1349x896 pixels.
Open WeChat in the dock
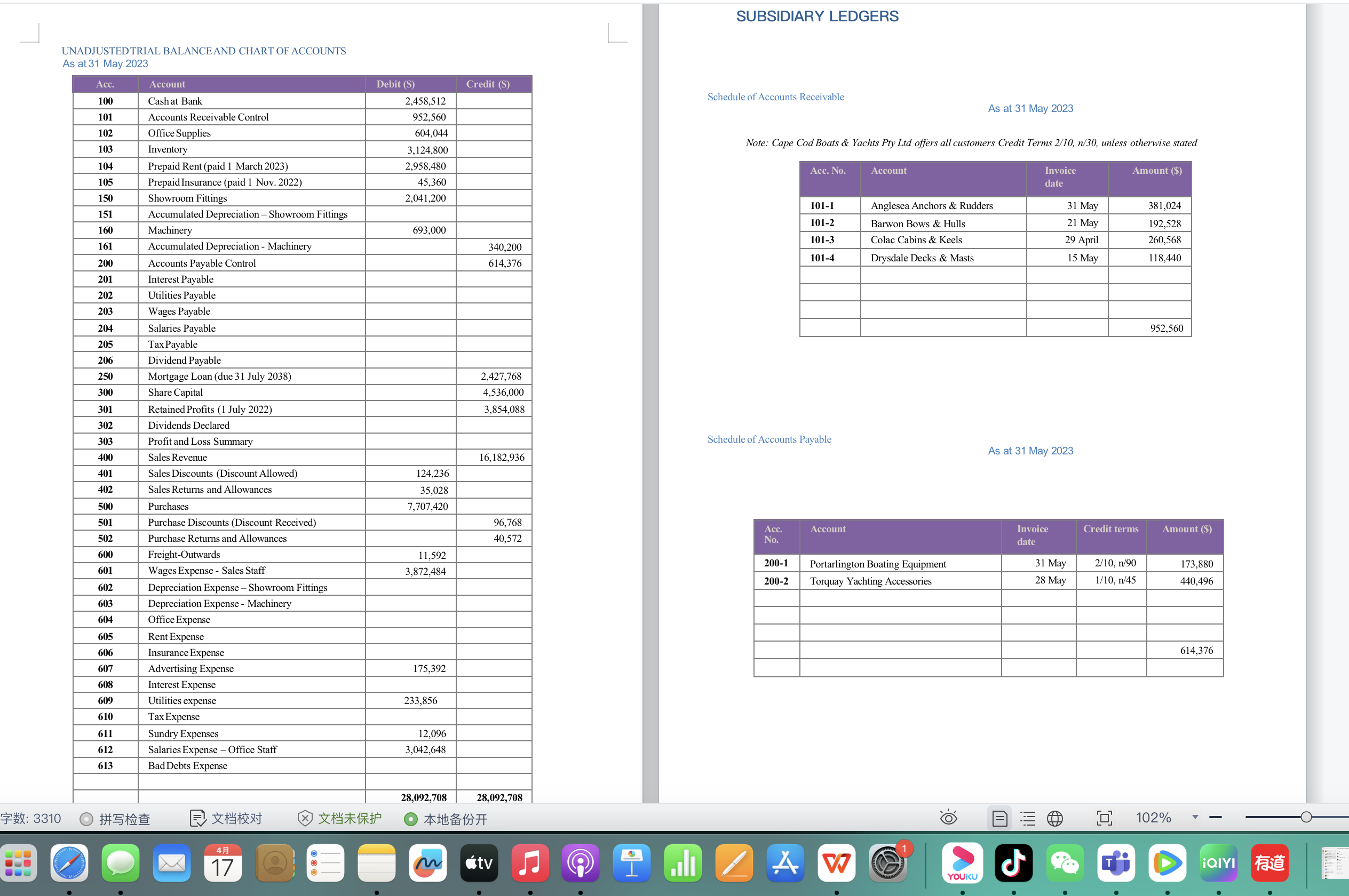pos(1065,863)
